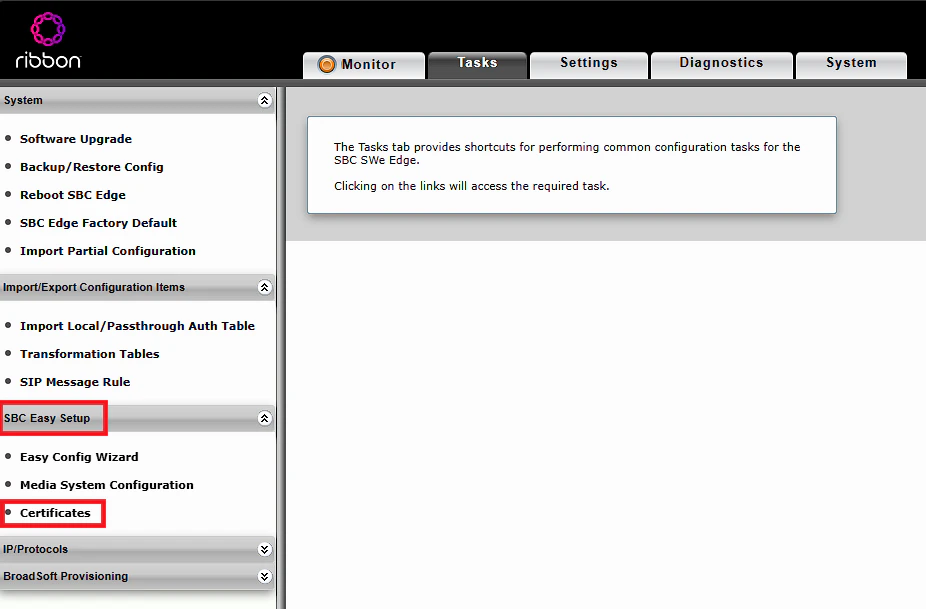Open the Monitor tab
The height and width of the screenshot is (609, 926).
[x=364, y=65]
